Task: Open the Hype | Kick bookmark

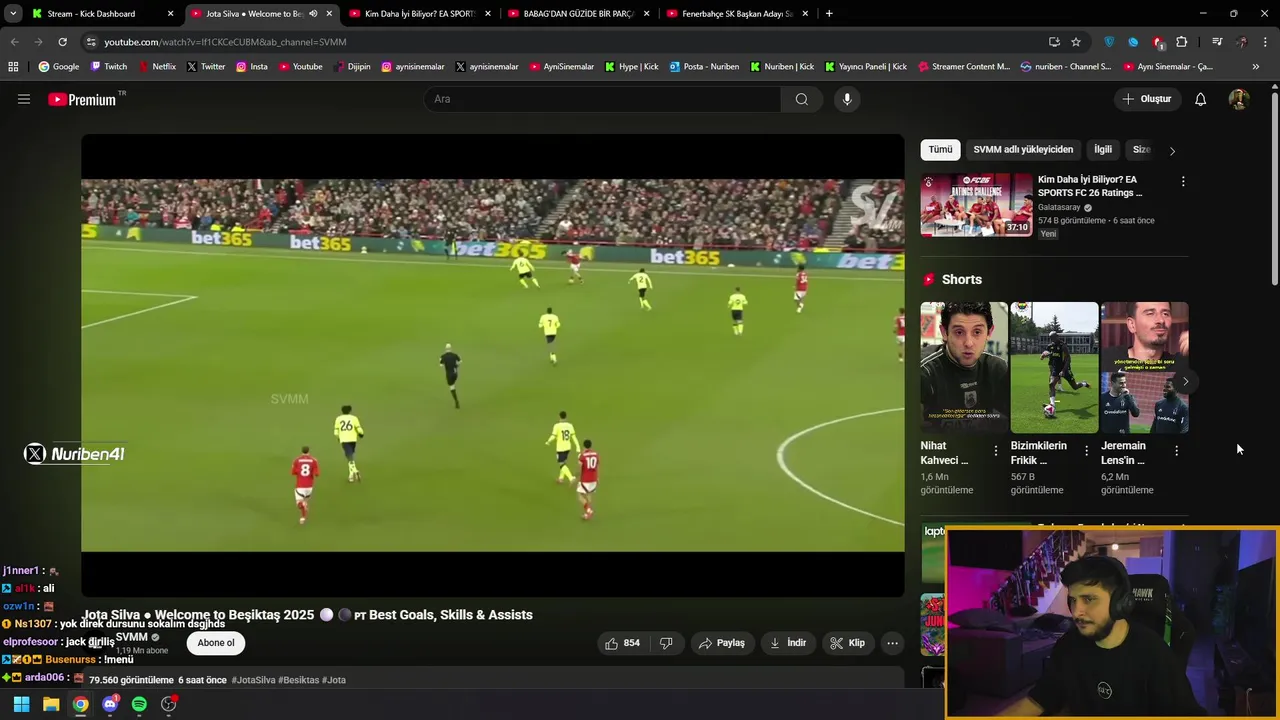Action: coord(631,67)
